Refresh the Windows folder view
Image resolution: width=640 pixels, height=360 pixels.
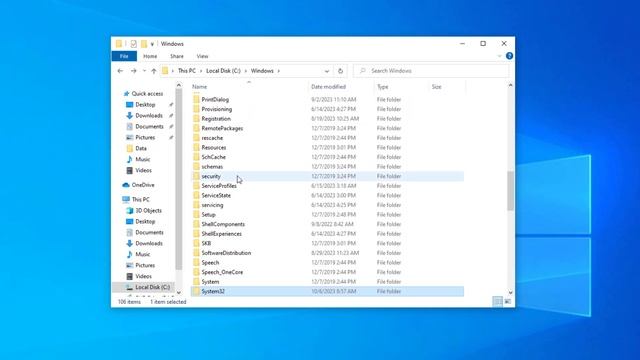340,71
